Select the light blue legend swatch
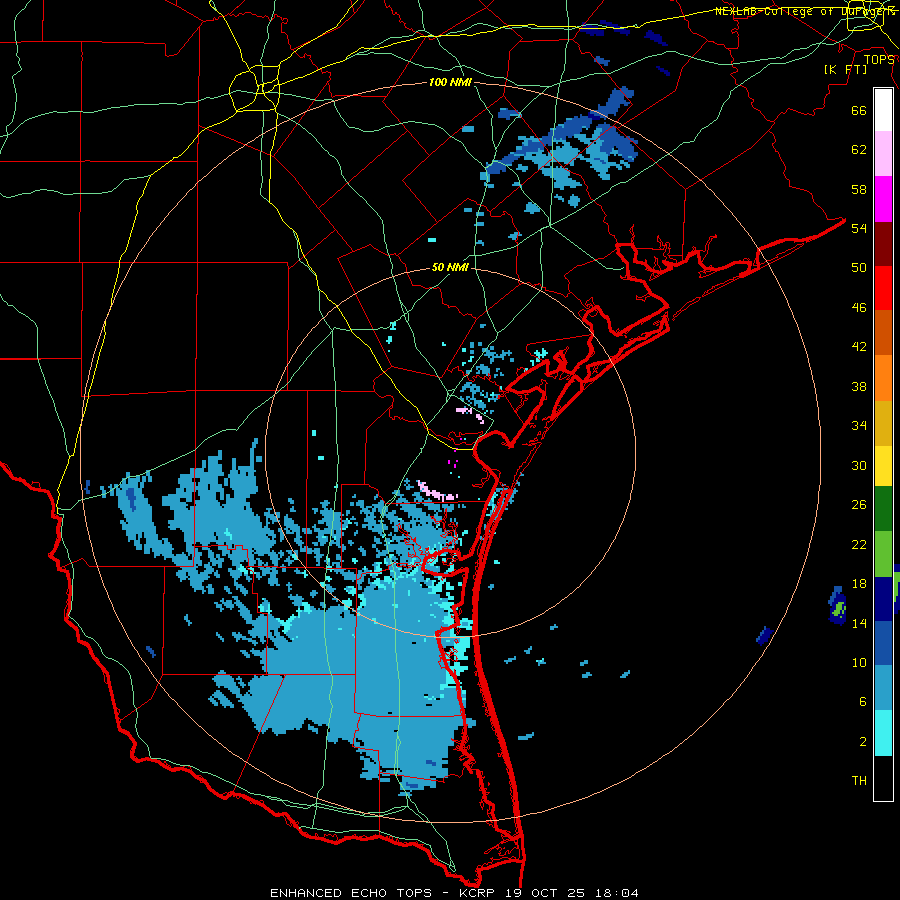Screen dimensions: 900x900 [x=883, y=688]
